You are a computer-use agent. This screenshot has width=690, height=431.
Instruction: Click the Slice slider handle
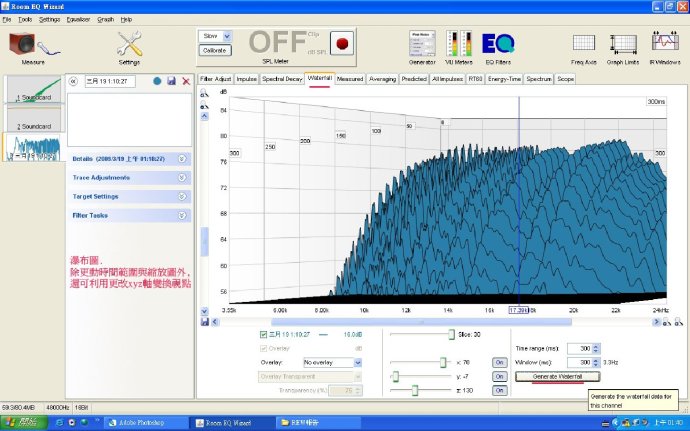pyautogui.click(x=452, y=335)
